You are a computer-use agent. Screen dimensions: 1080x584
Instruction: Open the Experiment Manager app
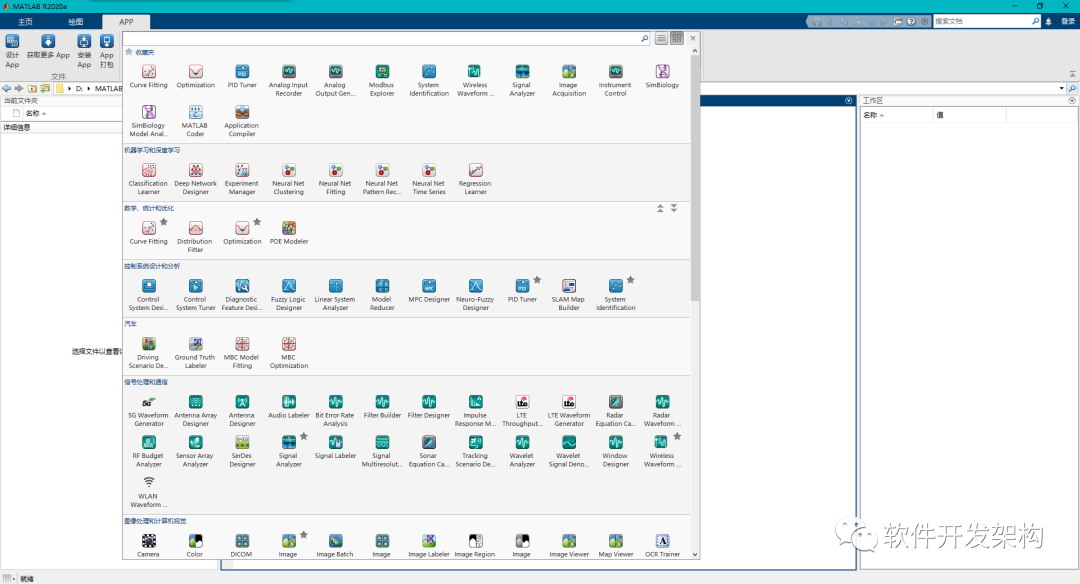[242, 178]
